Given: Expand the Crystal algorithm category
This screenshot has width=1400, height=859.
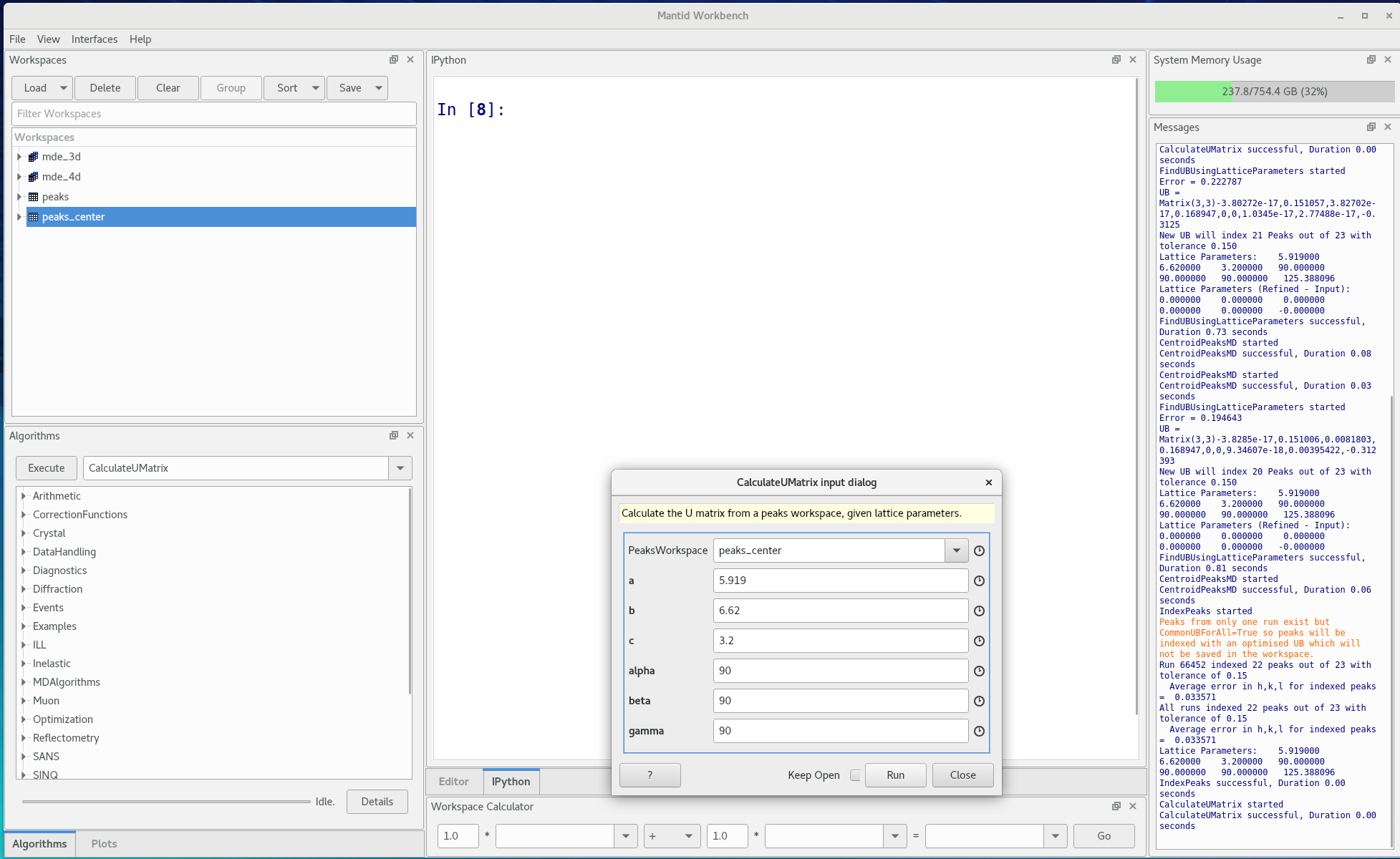Looking at the screenshot, I should click(x=24, y=533).
